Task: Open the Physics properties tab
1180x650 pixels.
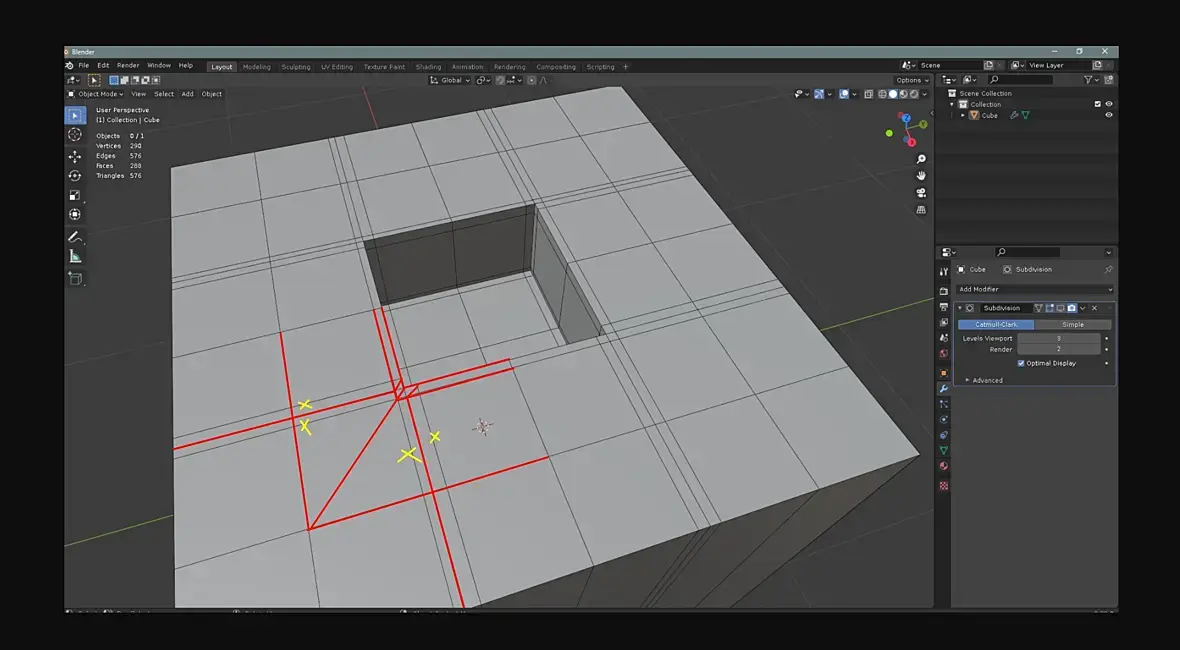Action: pyautogui.click(x=944, y=420)
